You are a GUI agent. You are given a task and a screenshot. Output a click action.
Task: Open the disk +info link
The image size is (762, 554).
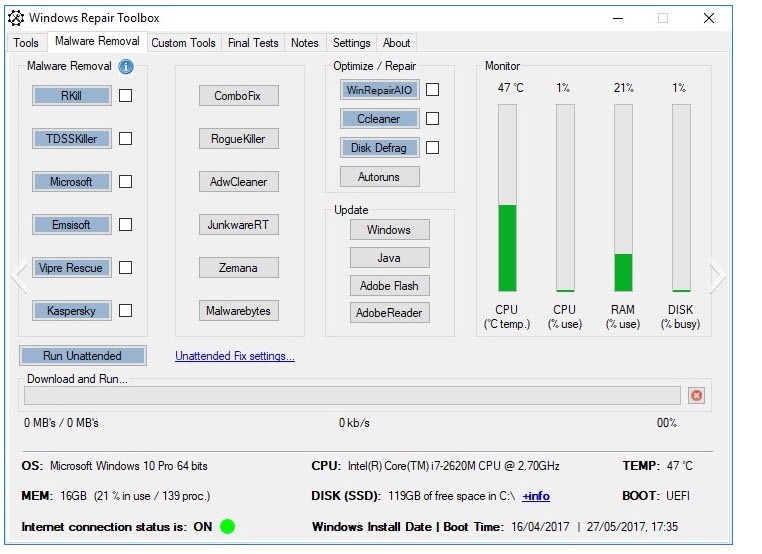pos(536,496)
